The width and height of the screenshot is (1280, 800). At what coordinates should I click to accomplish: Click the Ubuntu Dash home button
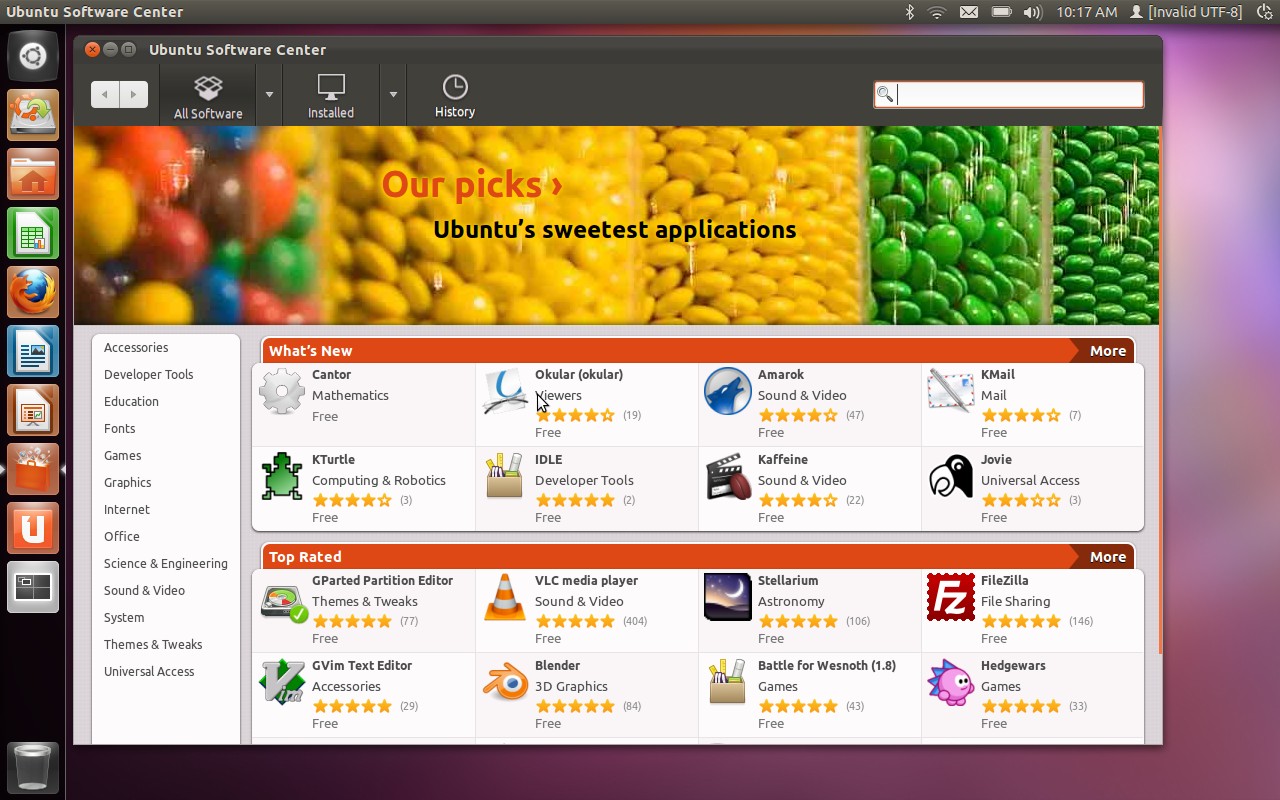pyautogui.click(x=33, y=56)
